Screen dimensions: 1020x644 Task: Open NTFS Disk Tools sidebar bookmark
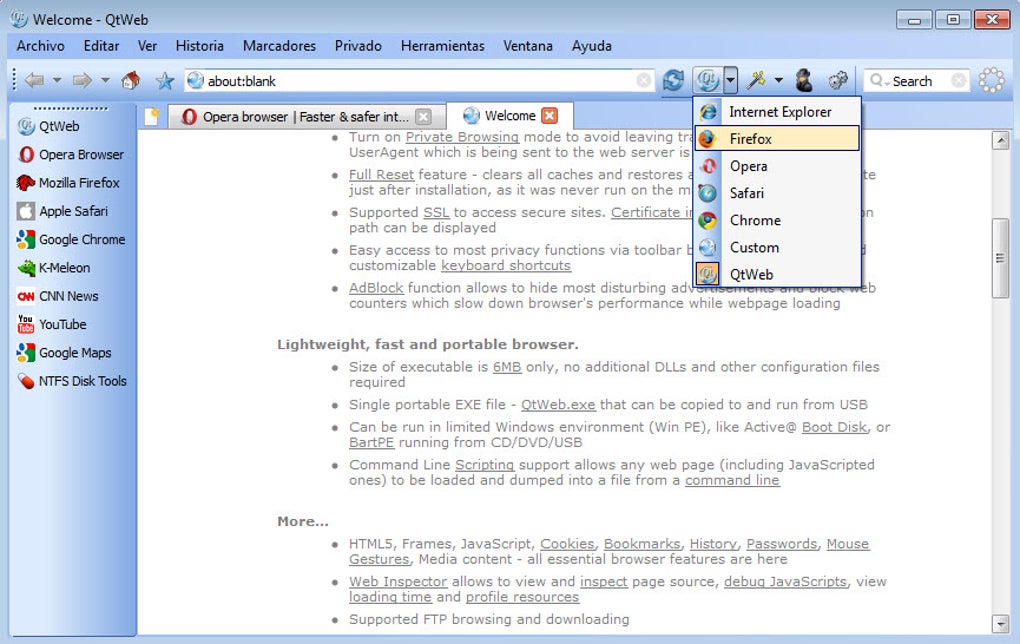72,381
